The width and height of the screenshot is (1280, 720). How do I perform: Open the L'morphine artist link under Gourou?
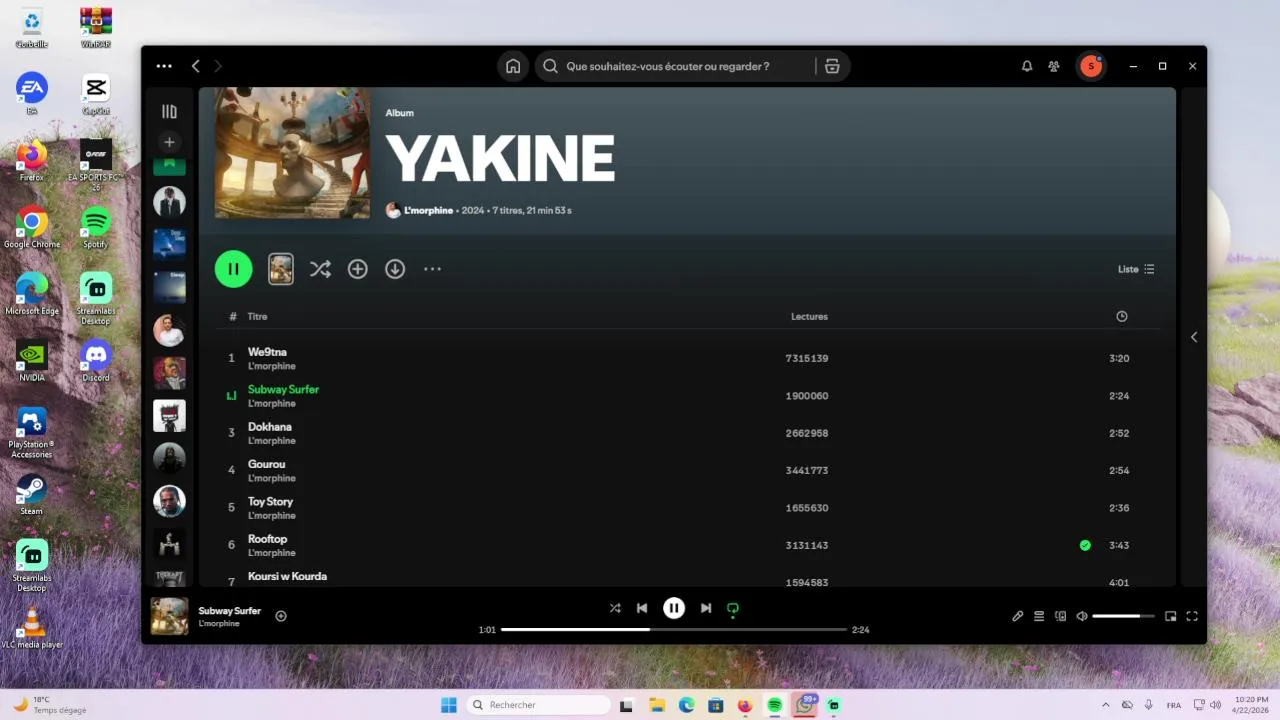click(272, 478)
